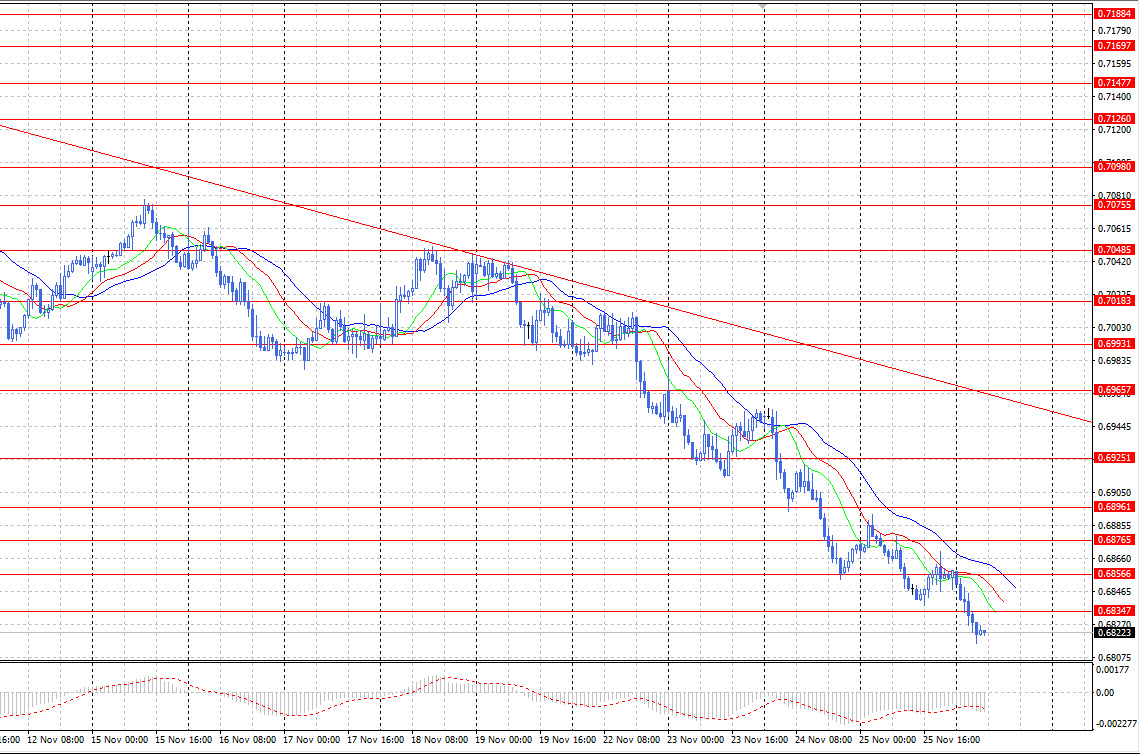Image resolution: width=1140 pixels, height=754 pixels.
Task: Click the 0.71595 price scale value
Action: click(1115, 64)
